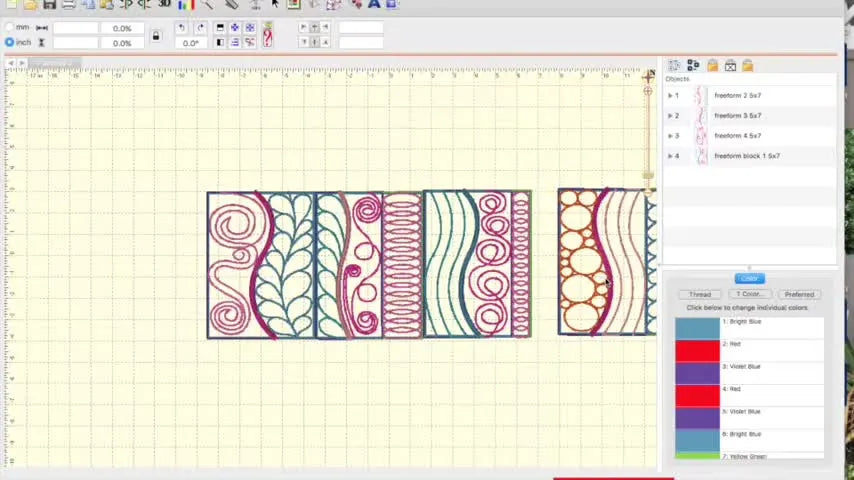Click the crossed-box delete icon in Objects panel
This screenshot has width=854, height=480.
click(730, 66)
